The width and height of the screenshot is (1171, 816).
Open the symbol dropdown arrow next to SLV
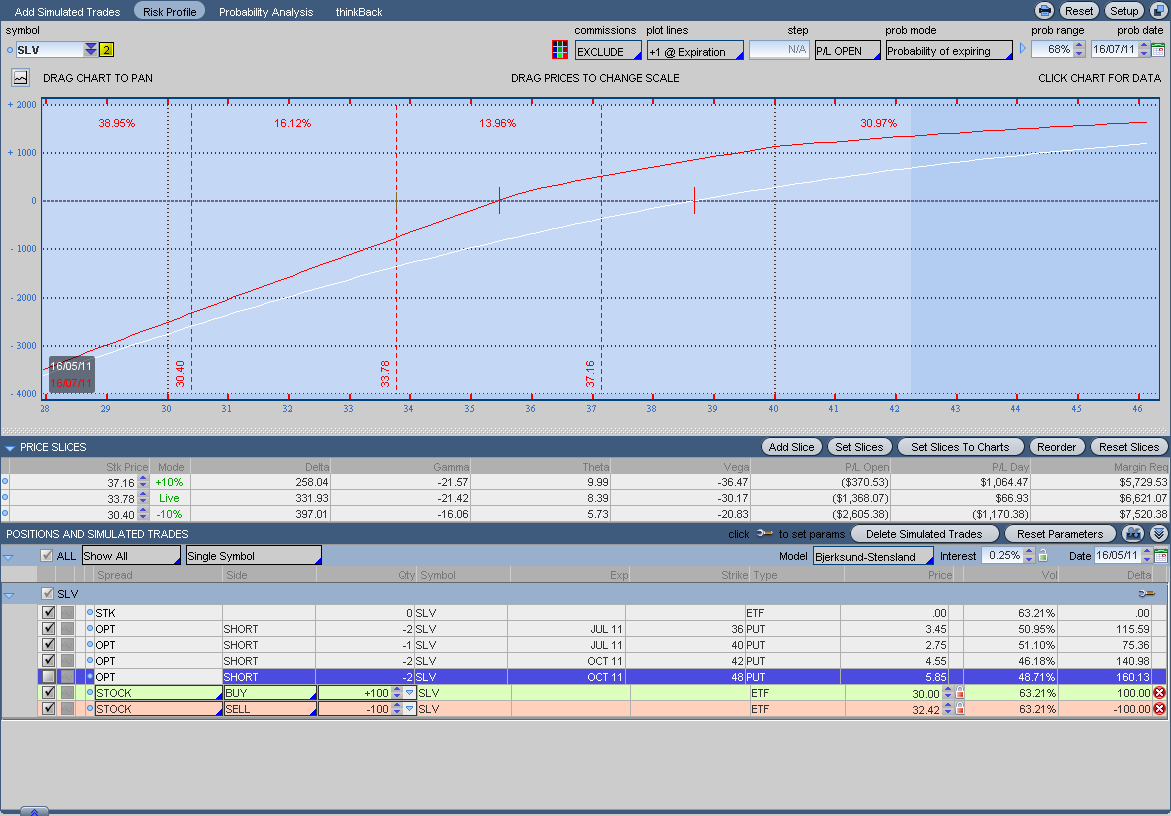[x=90, y=49]
